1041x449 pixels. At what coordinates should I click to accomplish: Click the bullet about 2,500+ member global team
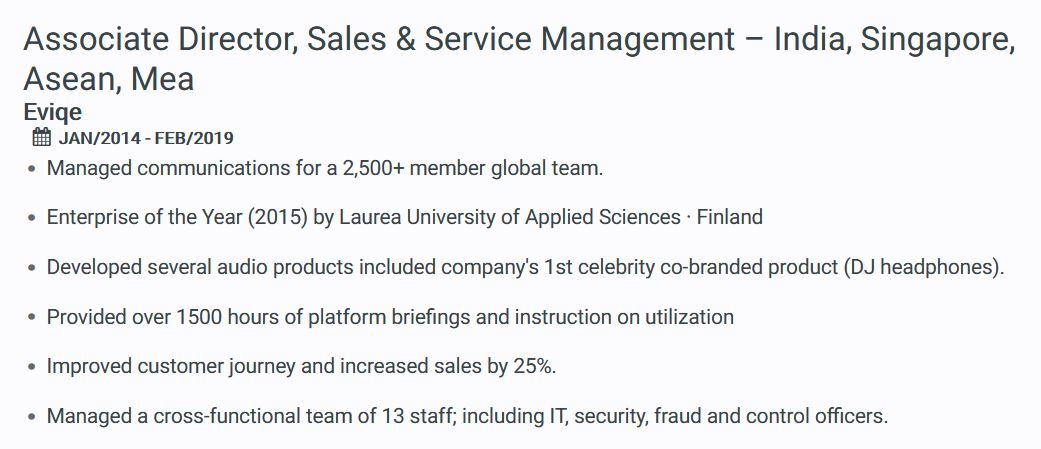point(325,168)
